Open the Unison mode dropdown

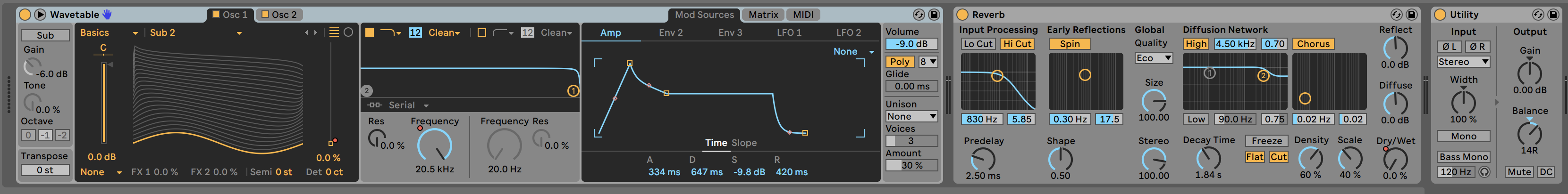[911, 116]
